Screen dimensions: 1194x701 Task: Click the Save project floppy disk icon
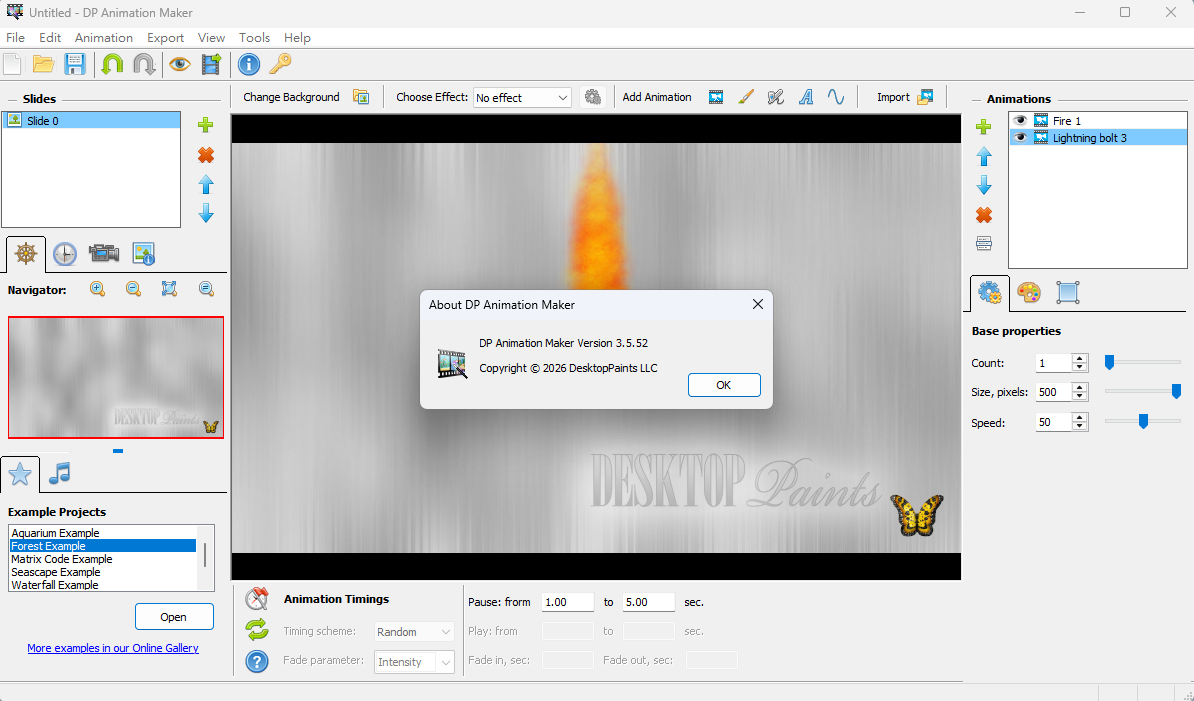[75, 64]
